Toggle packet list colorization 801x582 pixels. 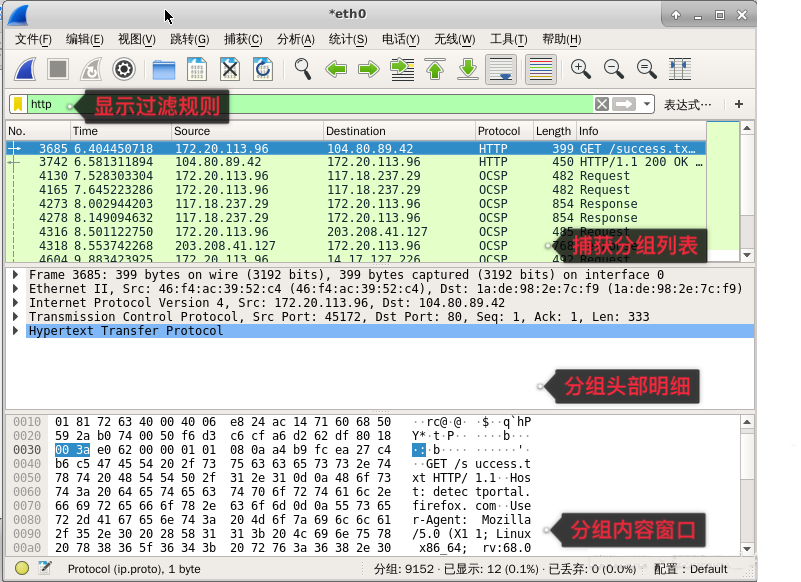pyautogui.click(x=540, y=69)
